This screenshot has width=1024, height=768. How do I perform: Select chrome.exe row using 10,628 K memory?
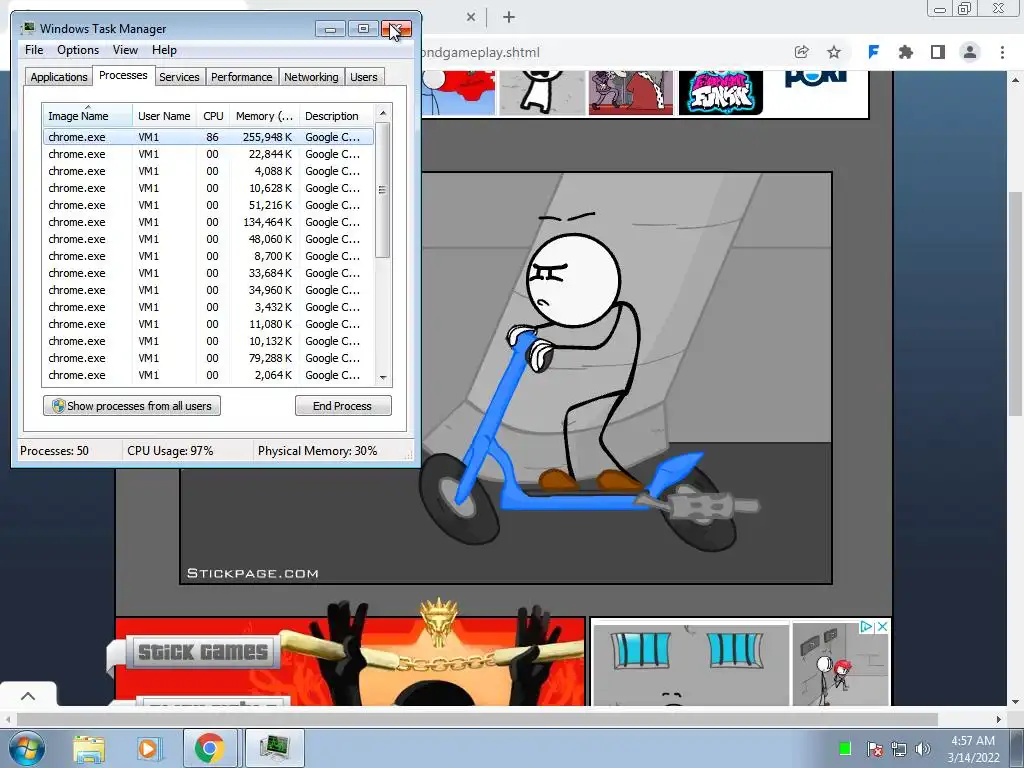tap(208, 188)
